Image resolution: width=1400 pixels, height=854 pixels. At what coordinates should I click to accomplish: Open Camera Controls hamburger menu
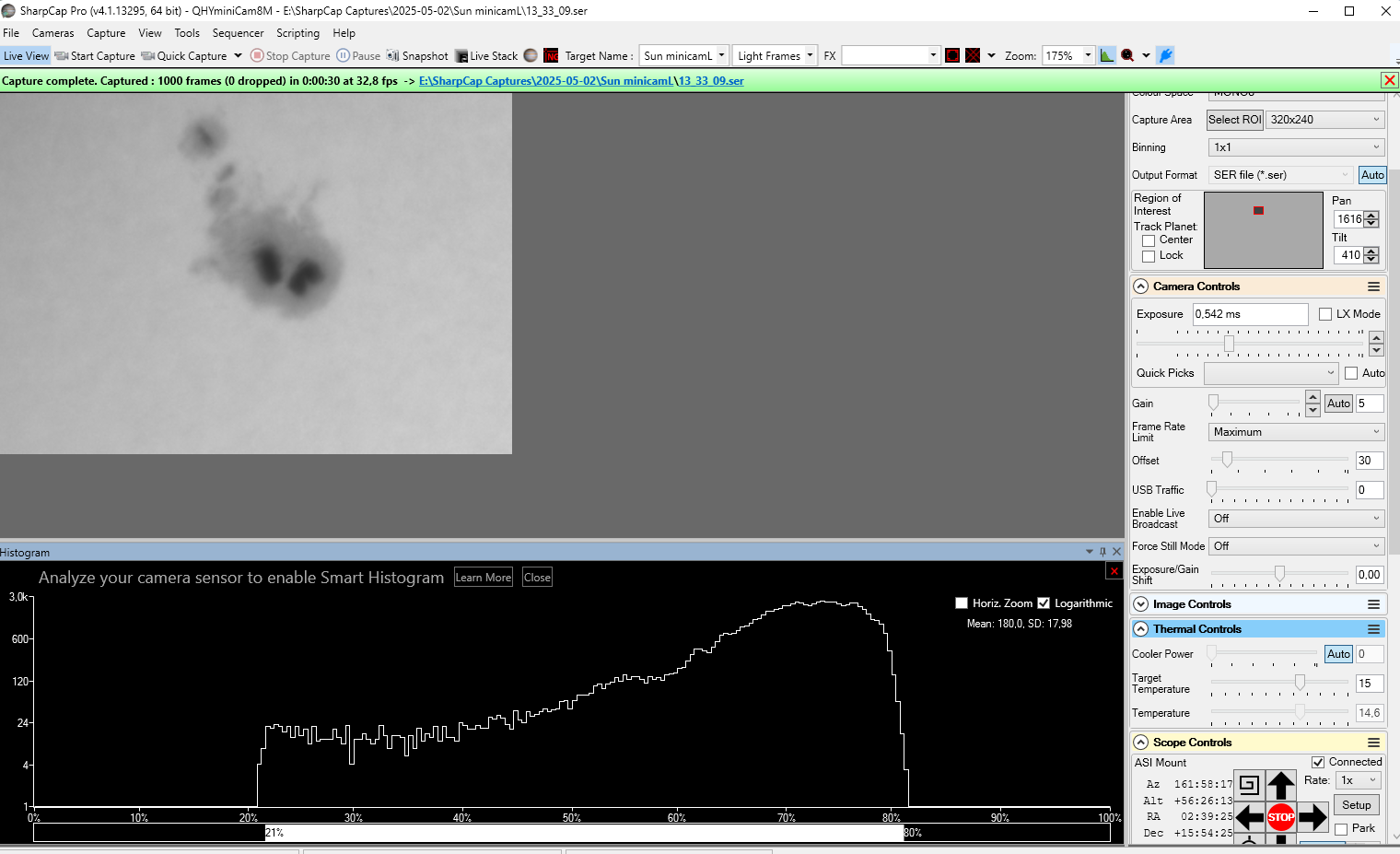click(1373, 287)
